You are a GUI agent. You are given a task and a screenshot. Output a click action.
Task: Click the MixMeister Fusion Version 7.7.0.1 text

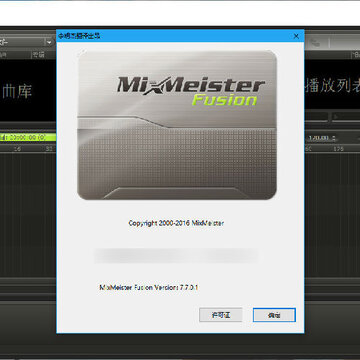(x=149, y=287)
